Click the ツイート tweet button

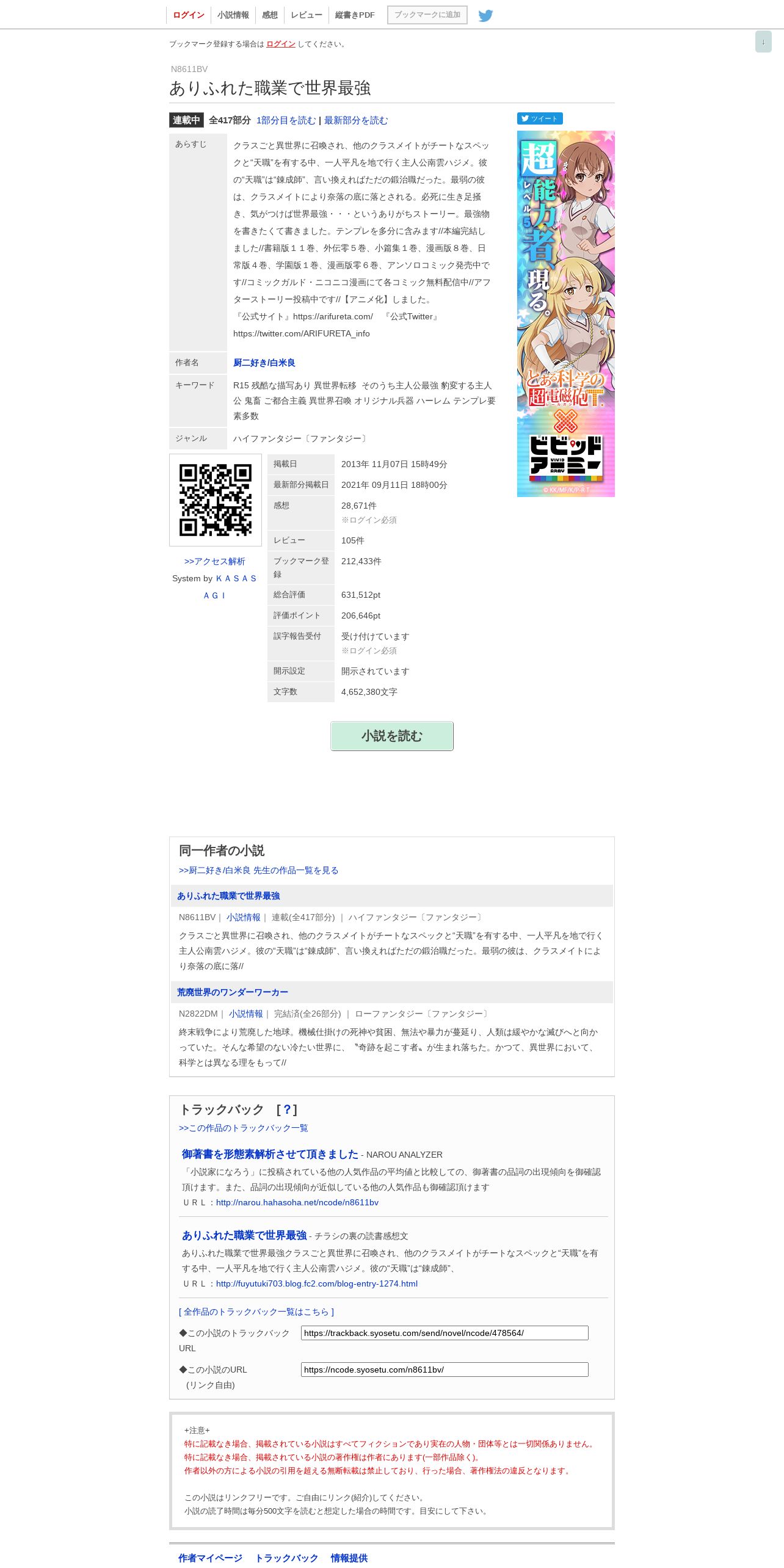[x=540, y=118]
